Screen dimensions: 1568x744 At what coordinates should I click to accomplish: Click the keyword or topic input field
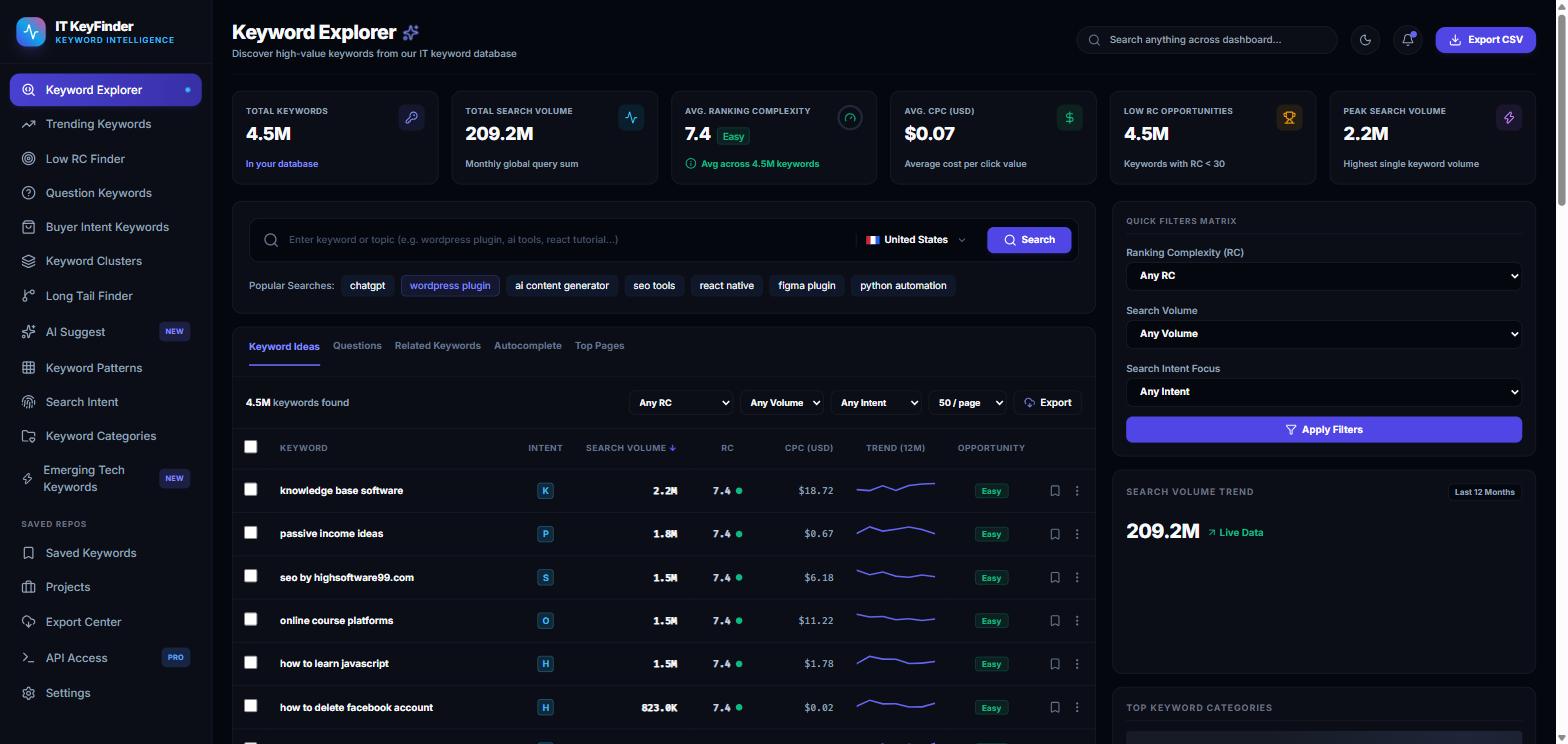[566, 240]
